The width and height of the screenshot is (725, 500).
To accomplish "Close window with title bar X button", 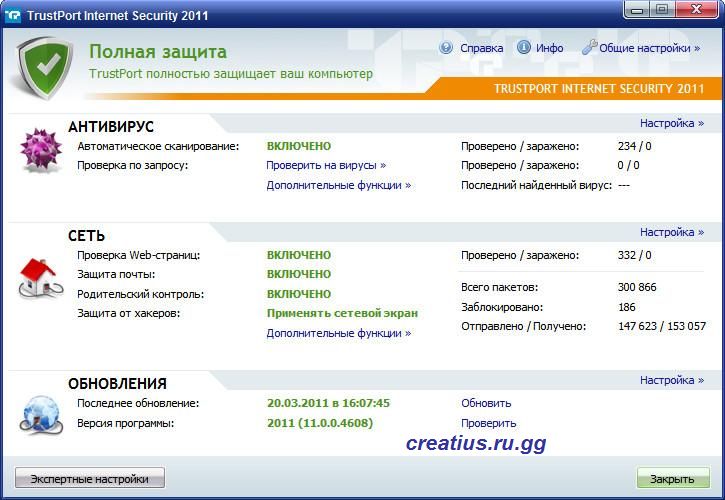I will [x=697, y=9].
